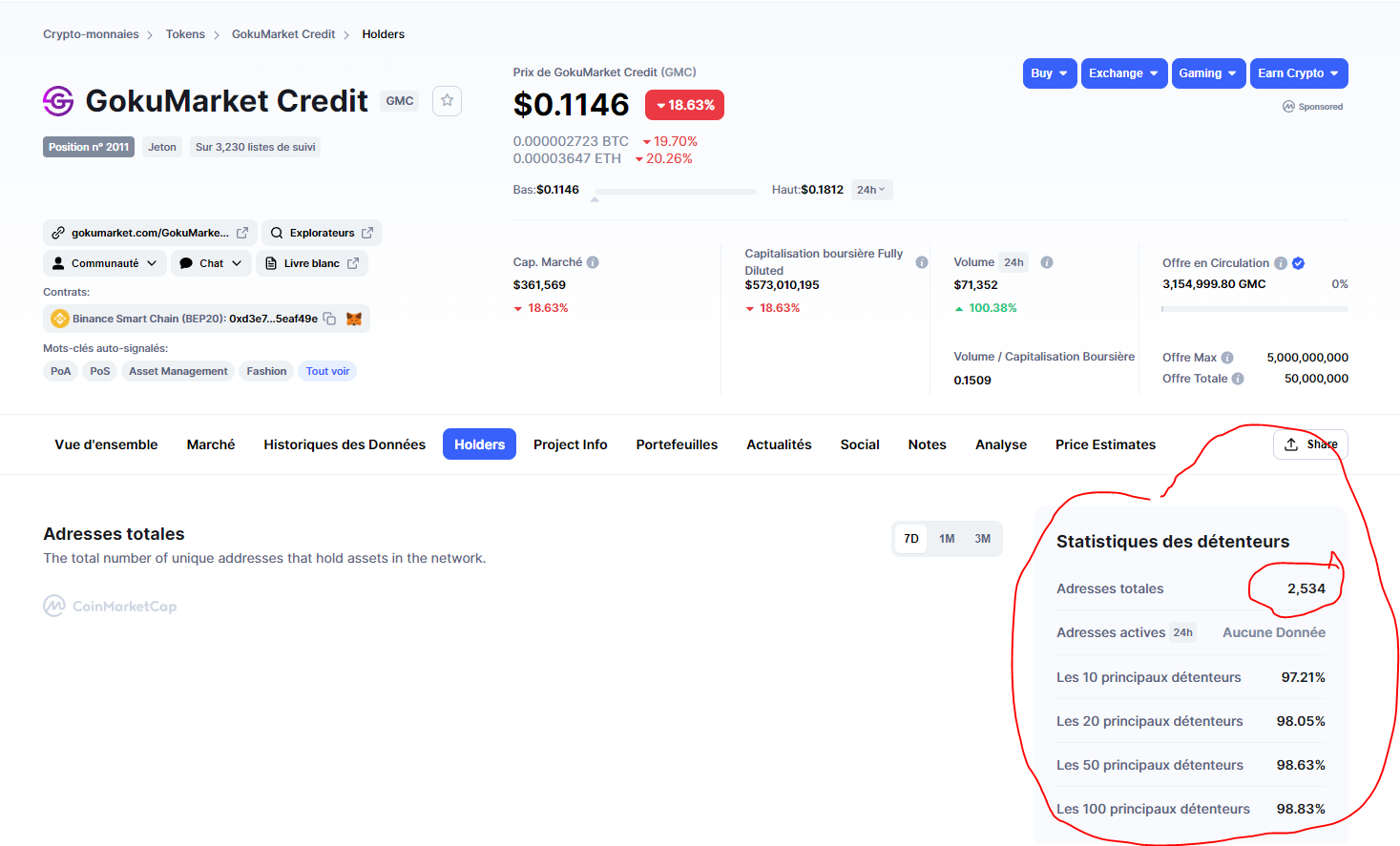Open the Explorateurs dropdown
1400x846 pixels.
pyautogui.click(x=322, y=233)
